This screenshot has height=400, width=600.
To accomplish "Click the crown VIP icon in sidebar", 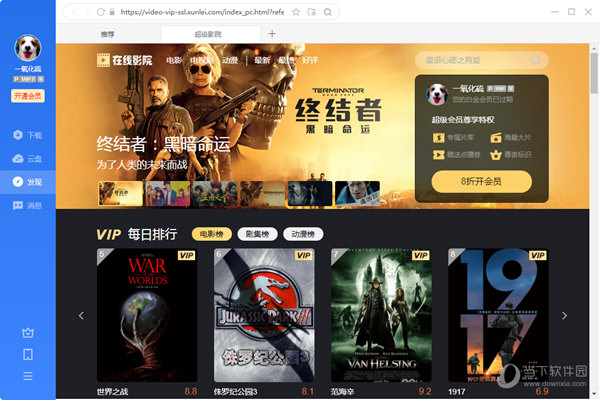I will (x=28, y=333).
